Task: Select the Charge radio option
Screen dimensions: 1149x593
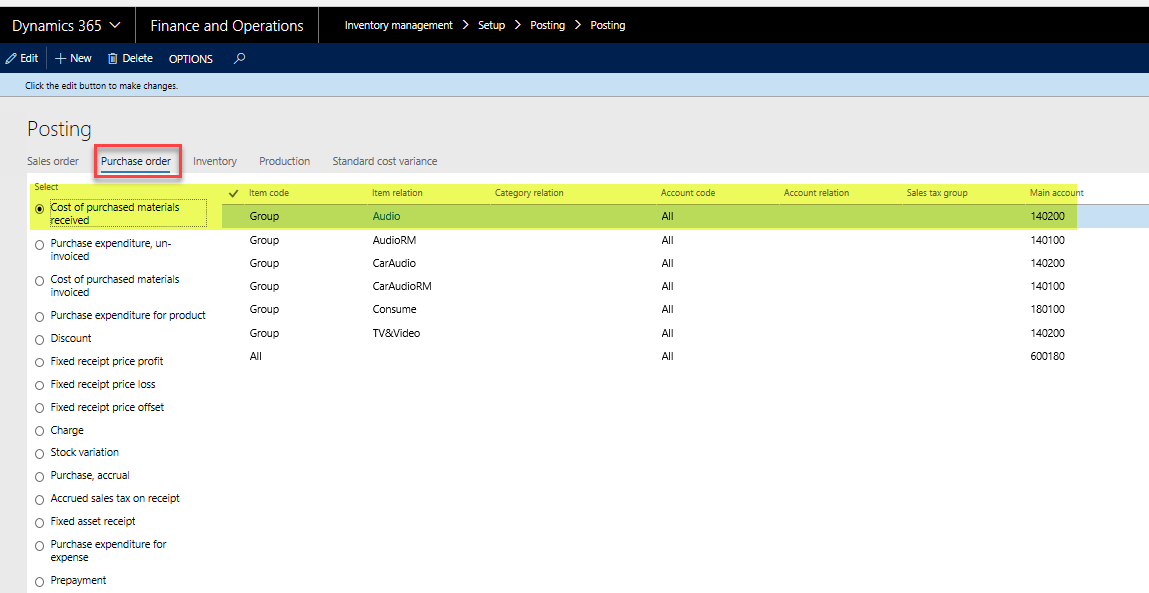Action: 40,431
